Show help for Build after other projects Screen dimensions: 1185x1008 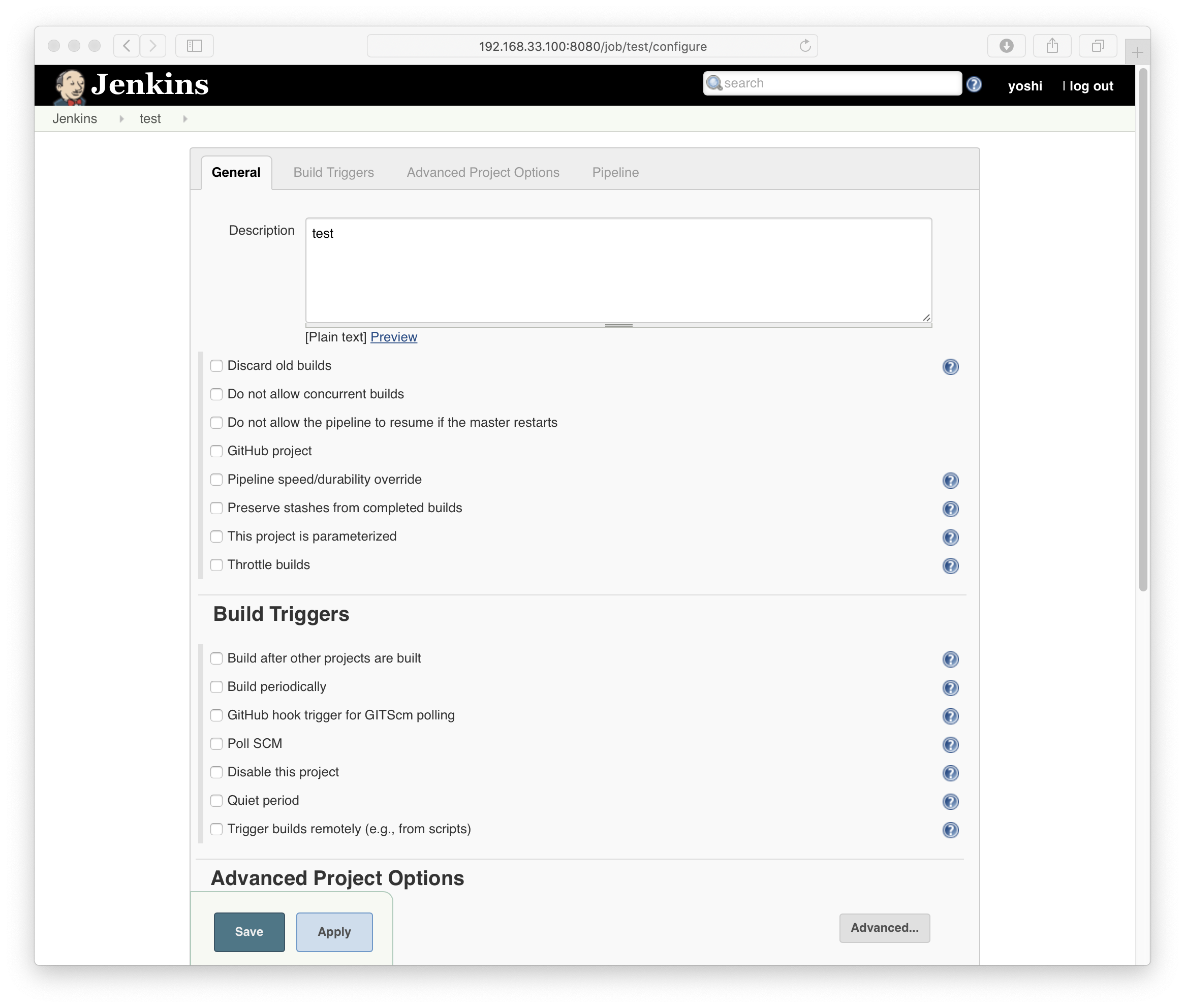pyautogui.click(x=950, y=659)
